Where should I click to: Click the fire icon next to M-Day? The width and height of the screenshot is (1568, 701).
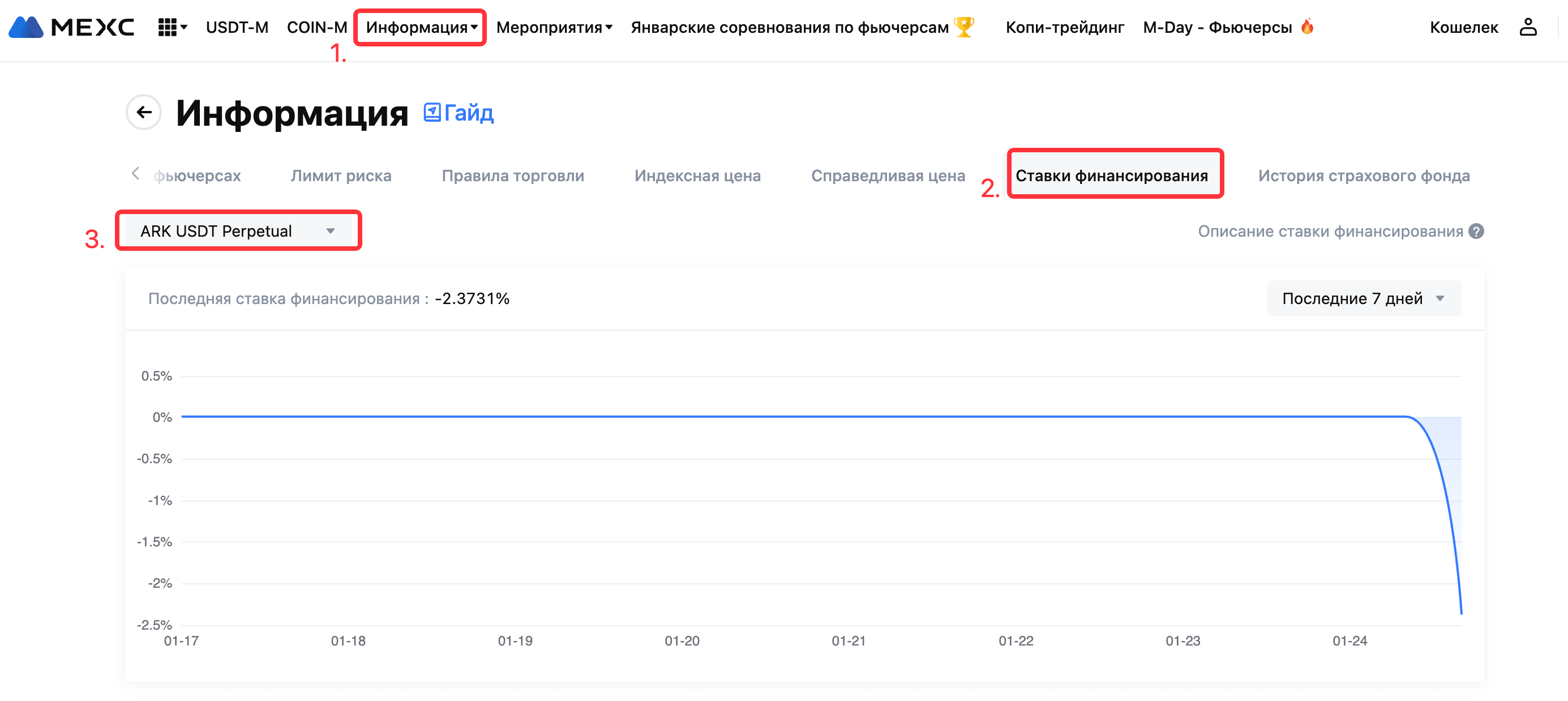pos(1307,27)
